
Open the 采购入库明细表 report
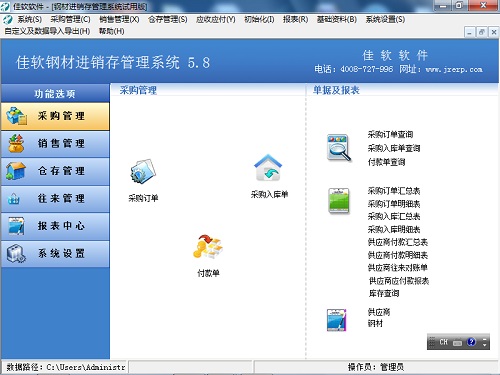pyautogui.click(x=394, y=229)
